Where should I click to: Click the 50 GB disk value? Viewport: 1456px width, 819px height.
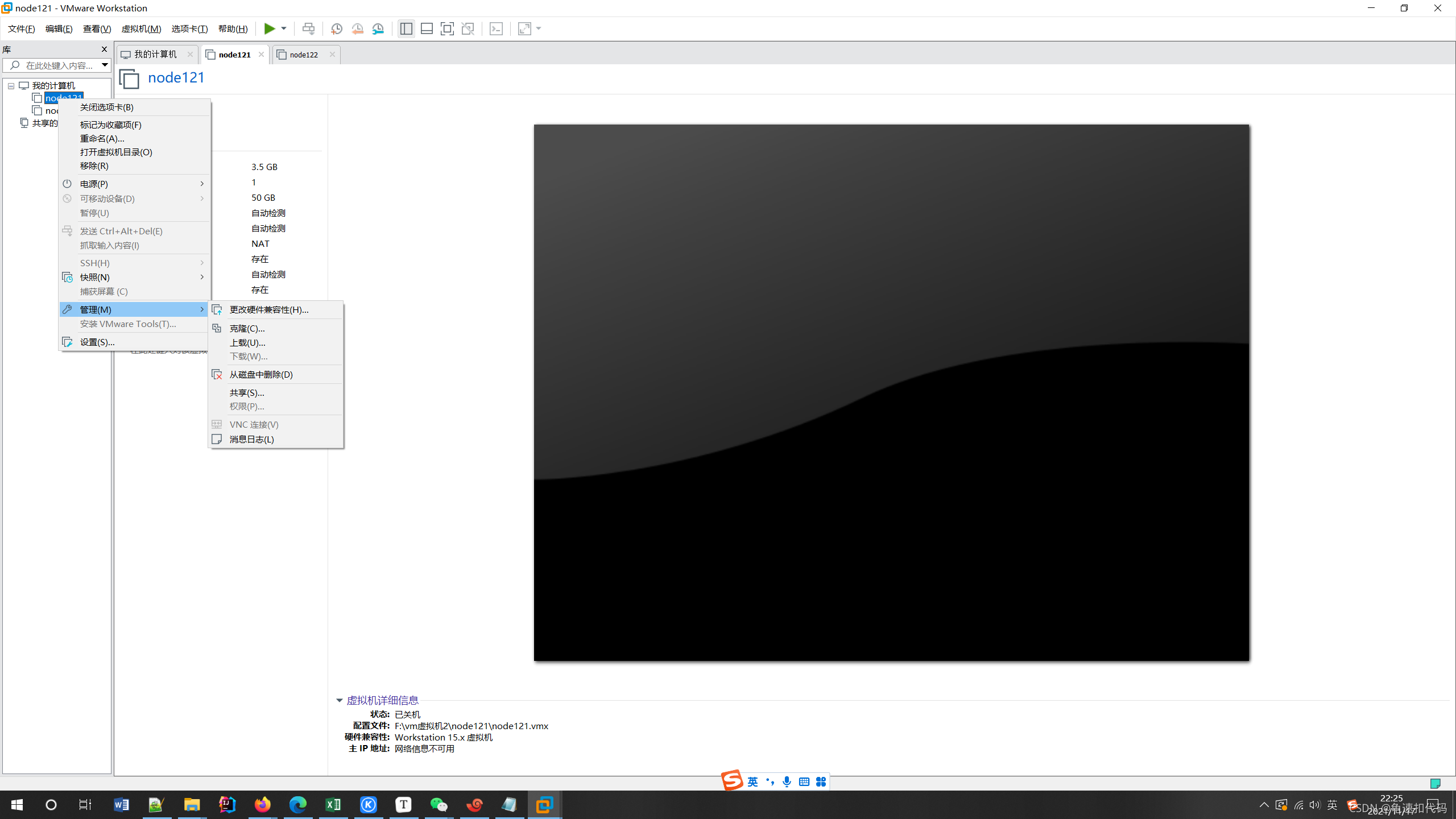[263, 197]
